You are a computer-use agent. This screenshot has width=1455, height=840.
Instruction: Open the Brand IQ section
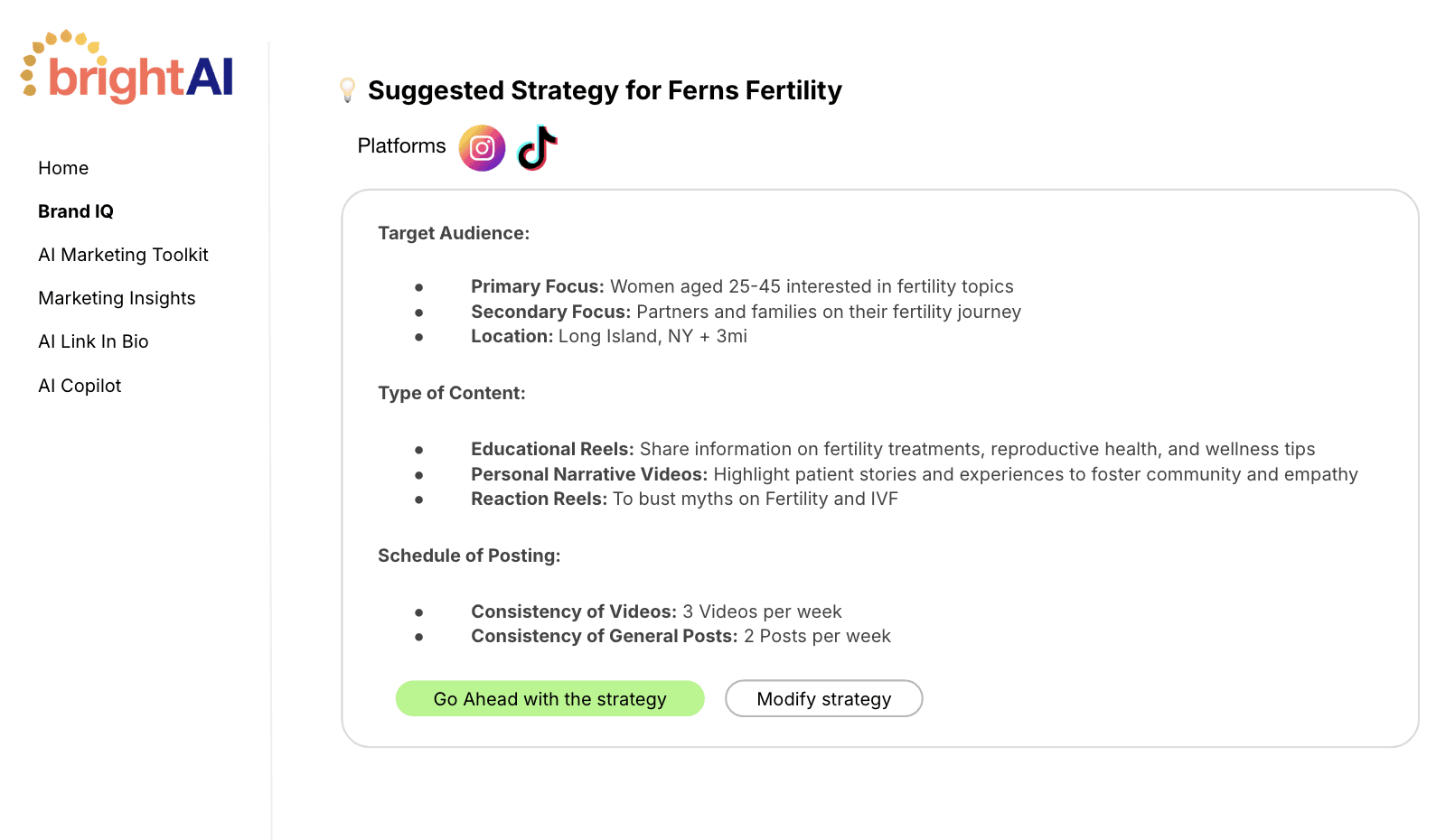coord(76,211)
